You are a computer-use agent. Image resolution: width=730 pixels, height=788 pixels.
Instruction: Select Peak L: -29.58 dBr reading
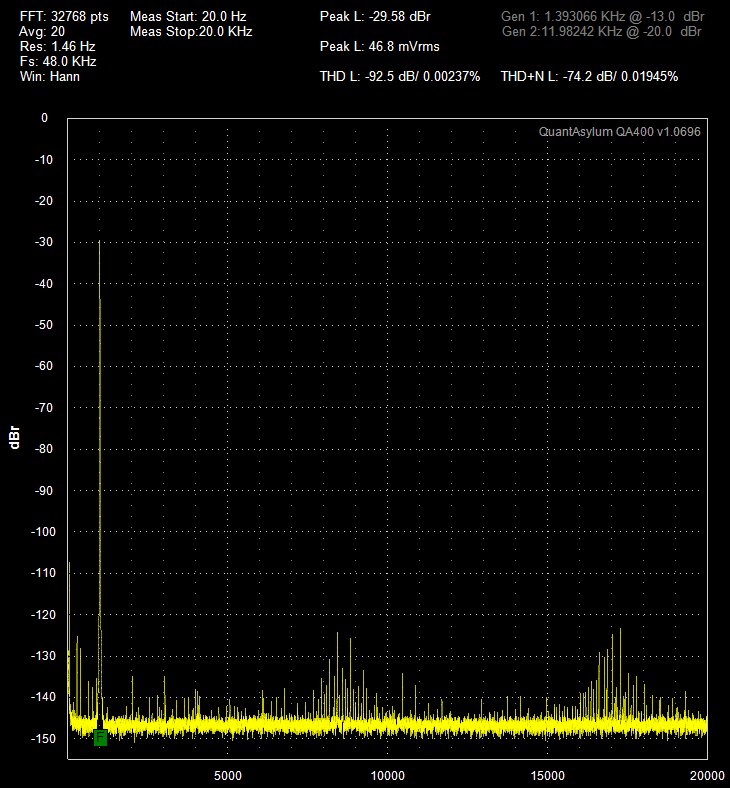click(x=375, y=17)
